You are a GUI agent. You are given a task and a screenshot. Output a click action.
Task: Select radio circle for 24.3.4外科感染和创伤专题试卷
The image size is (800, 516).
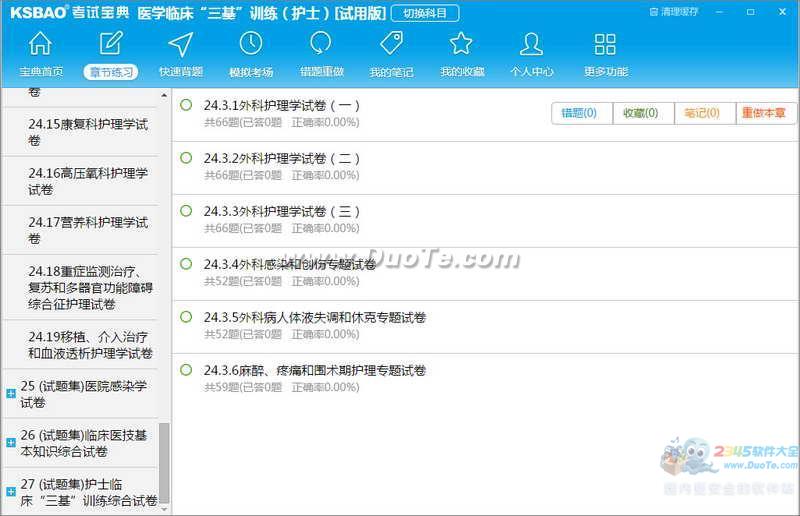click(x=186, y=264)
